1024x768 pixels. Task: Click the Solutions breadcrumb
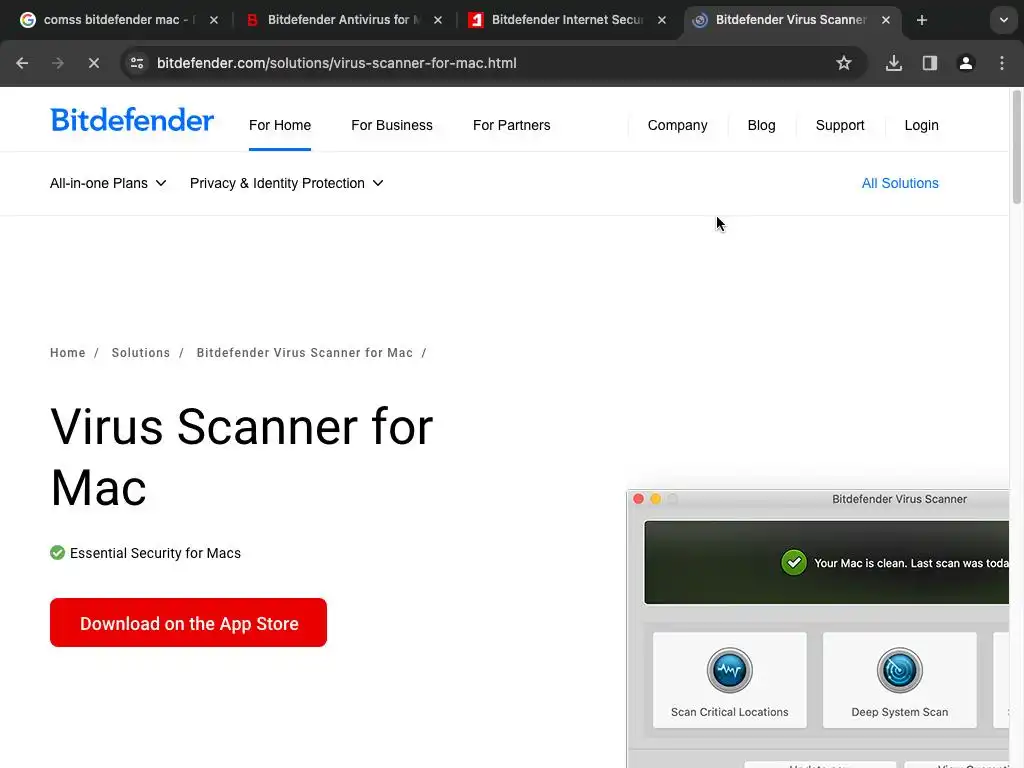[140, 353]
